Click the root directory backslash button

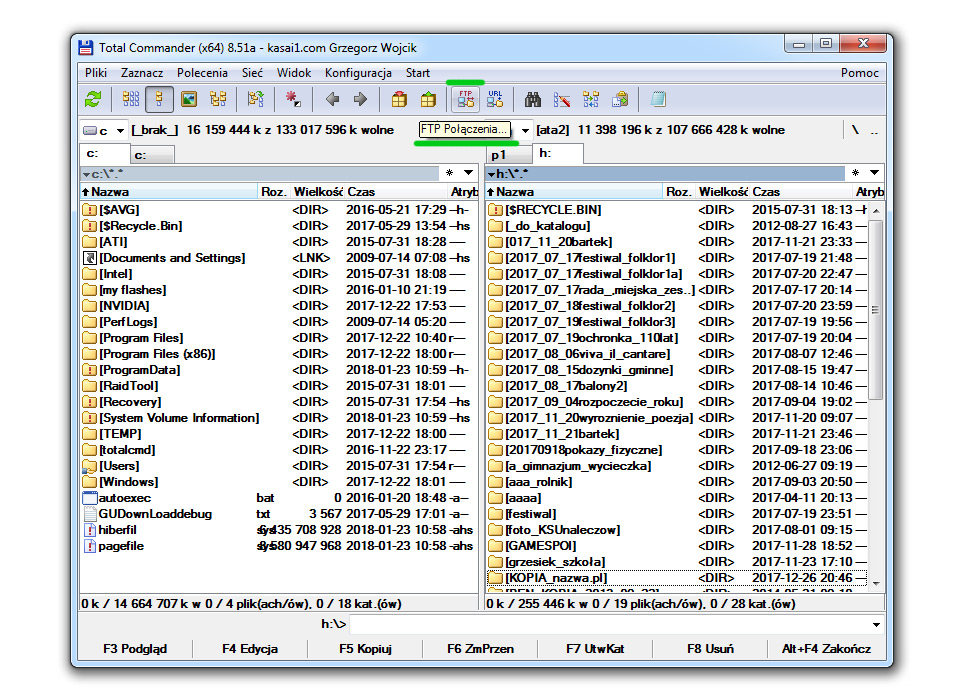tap(855, 130)
